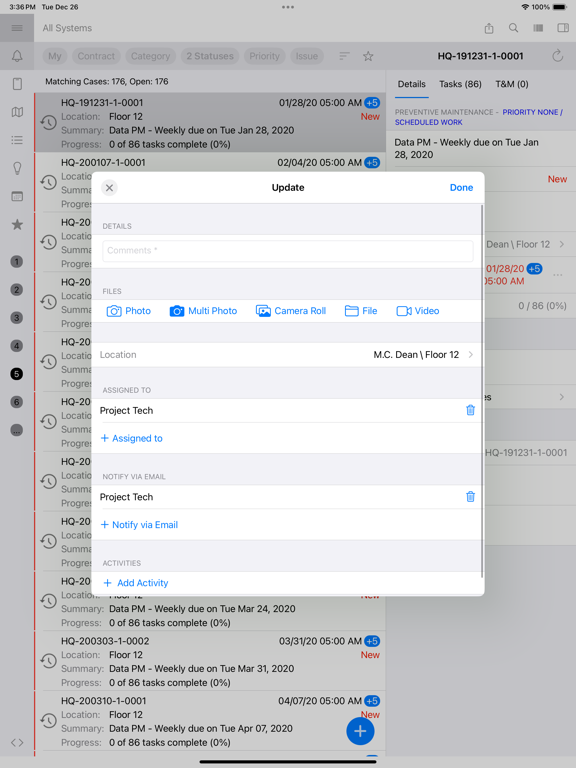Add another Assigned to entry
The image size is (576, 768).
pos(131,438)
